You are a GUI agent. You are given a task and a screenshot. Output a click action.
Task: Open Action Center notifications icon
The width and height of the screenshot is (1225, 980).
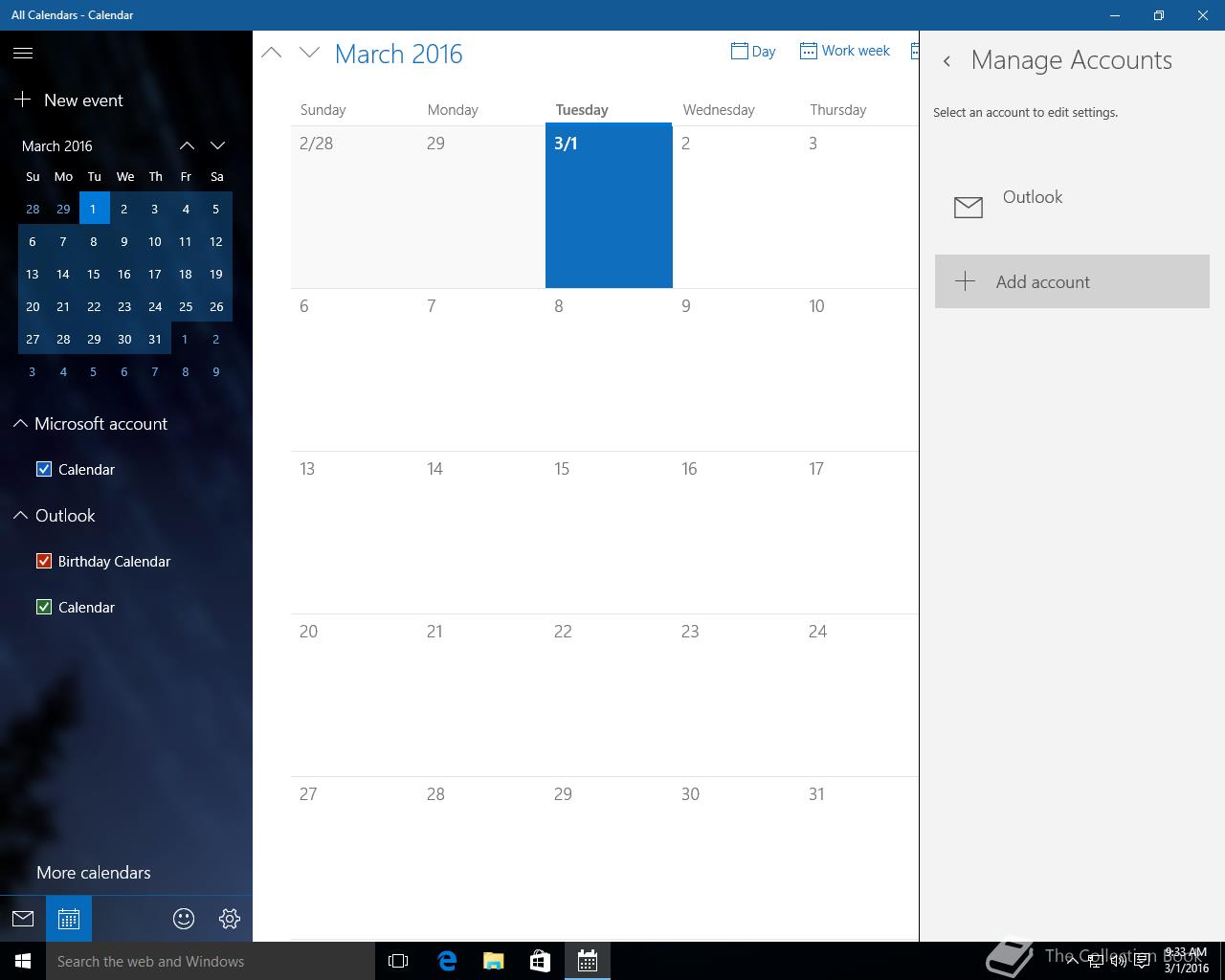click(1142, 961)
